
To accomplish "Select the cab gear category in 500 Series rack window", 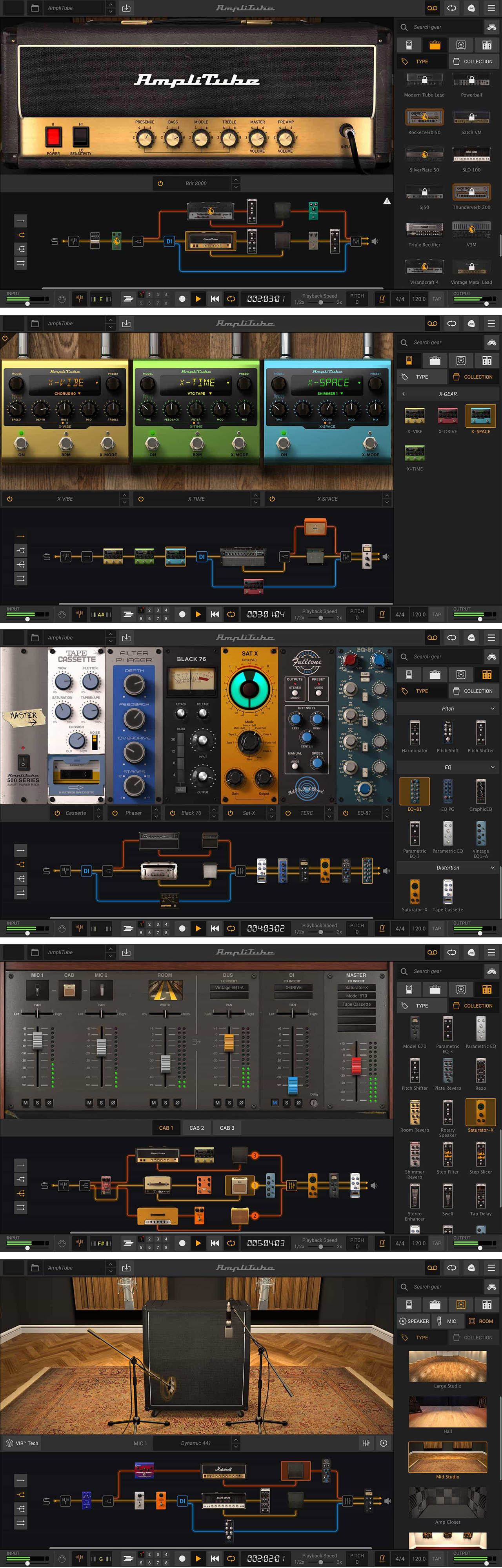I will [461, 675].
